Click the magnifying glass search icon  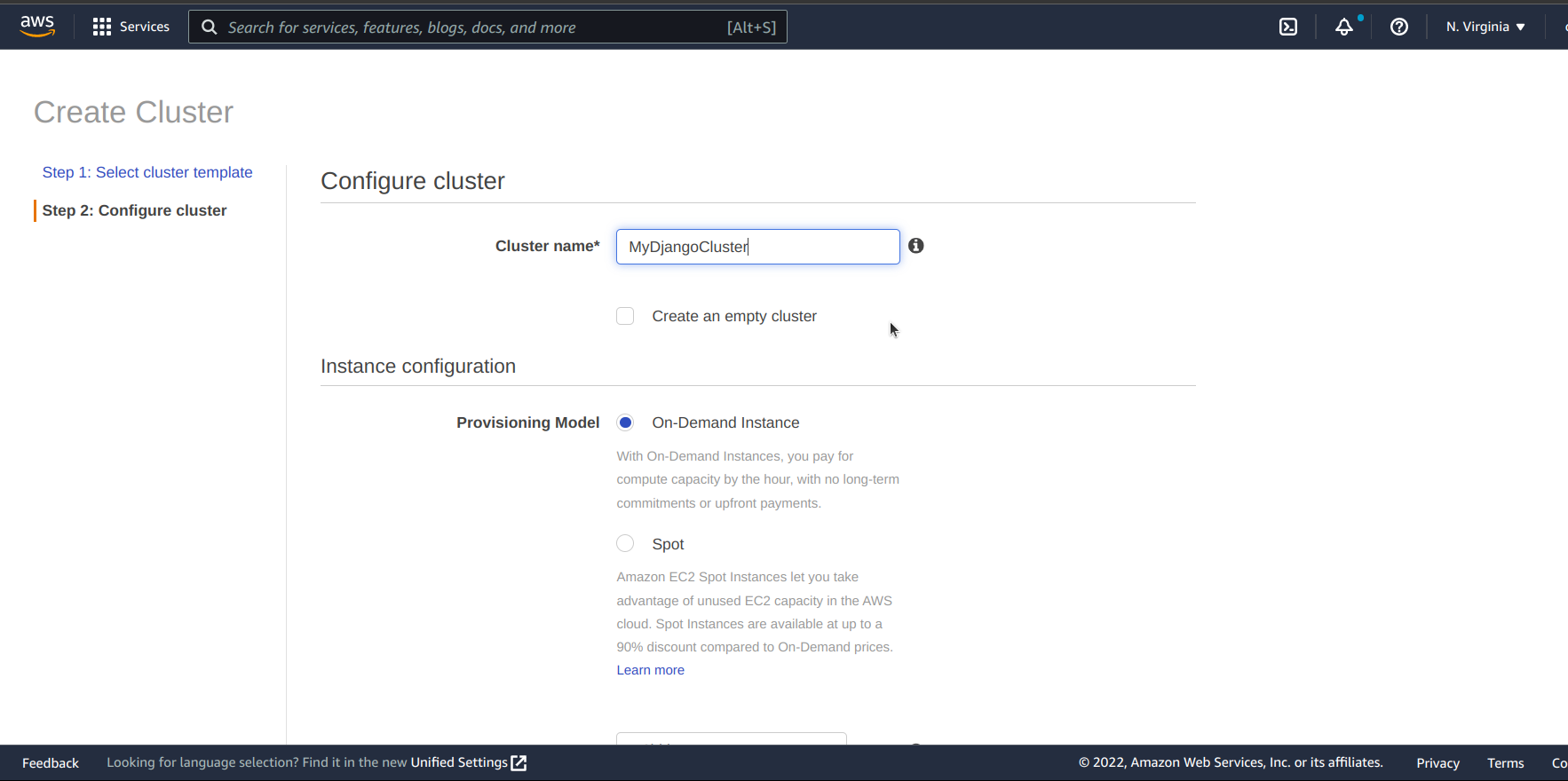click(210, 28)
